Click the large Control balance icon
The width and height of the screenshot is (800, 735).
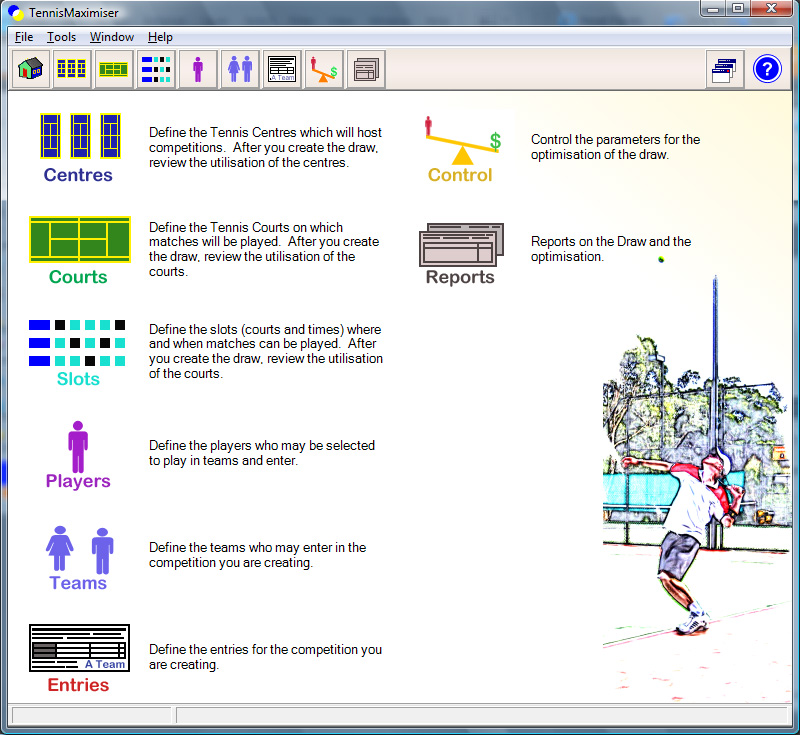pyautogui.click(x=463, y=140)
